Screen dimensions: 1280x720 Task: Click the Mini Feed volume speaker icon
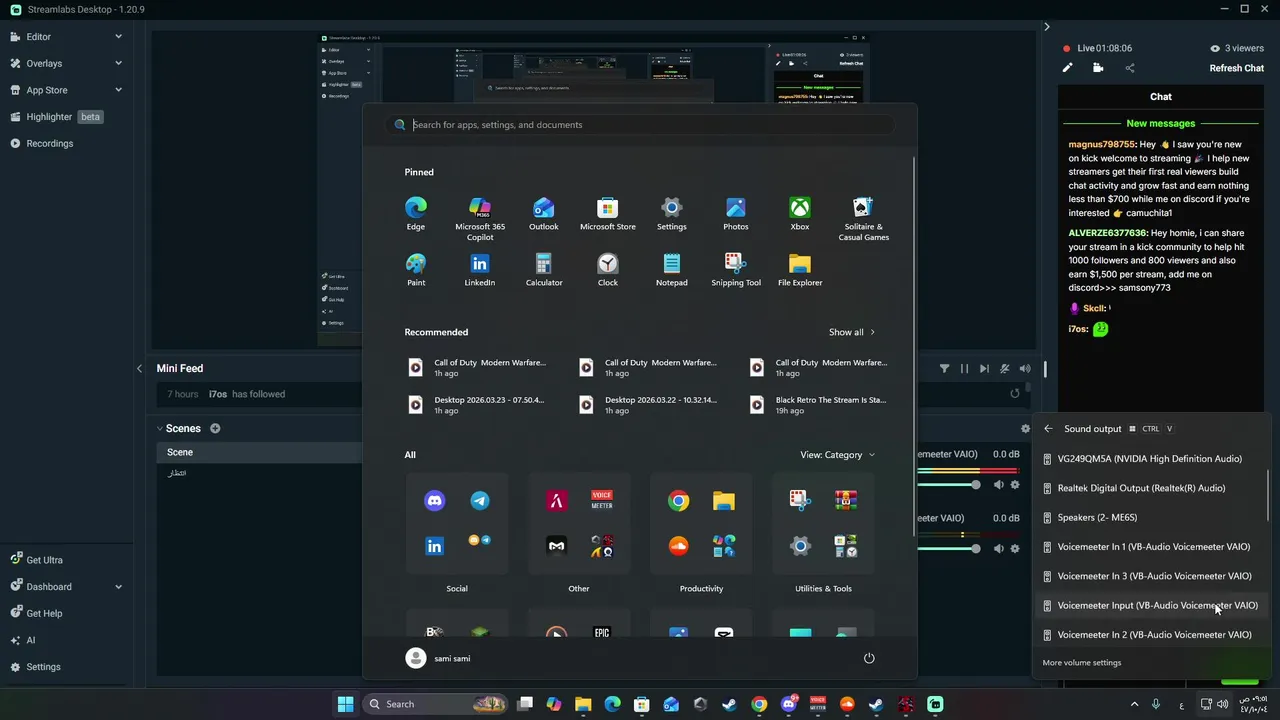1025,368
